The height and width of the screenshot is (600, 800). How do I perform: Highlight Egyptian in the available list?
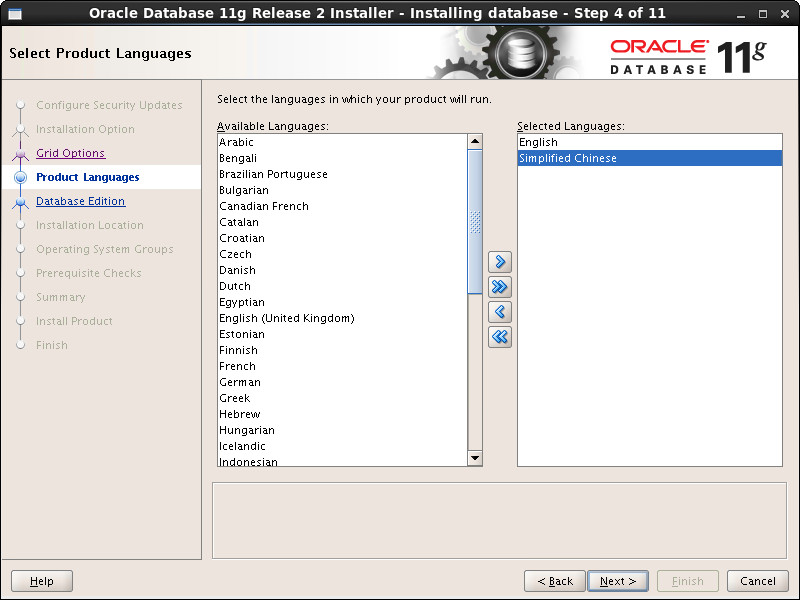pyautogui.click(x=342, y=302)
